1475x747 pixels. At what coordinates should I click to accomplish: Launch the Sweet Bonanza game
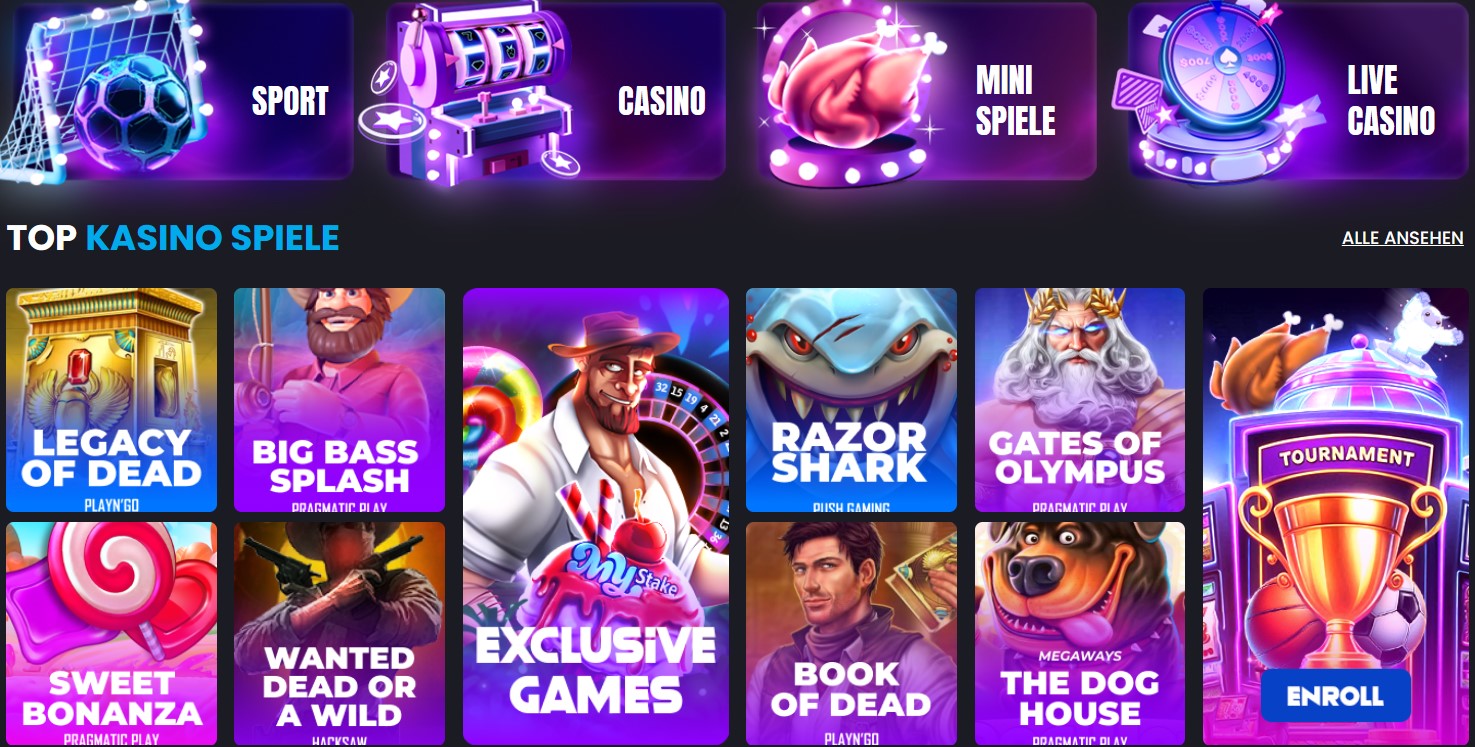tap(111, 633)
